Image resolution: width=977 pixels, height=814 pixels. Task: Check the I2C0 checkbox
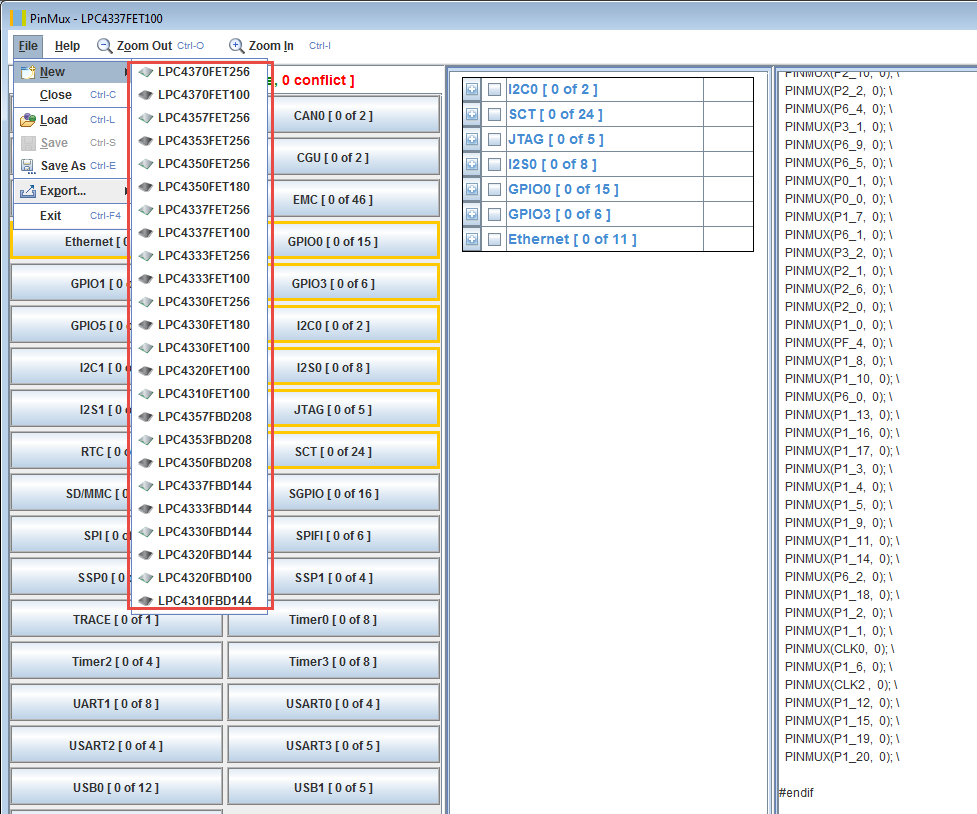pos(495,90)
